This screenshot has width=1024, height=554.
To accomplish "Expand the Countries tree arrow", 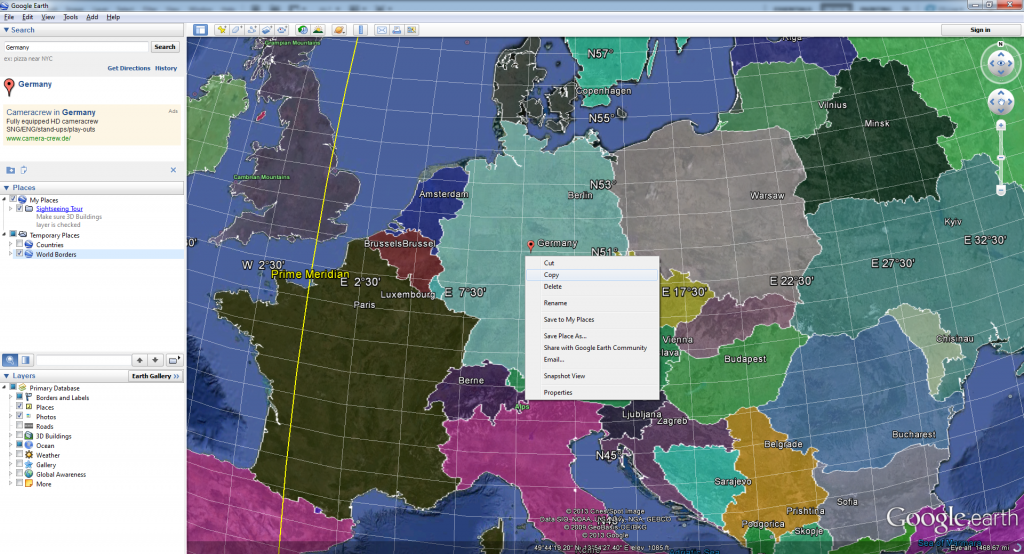I will [x=10, y=244].
